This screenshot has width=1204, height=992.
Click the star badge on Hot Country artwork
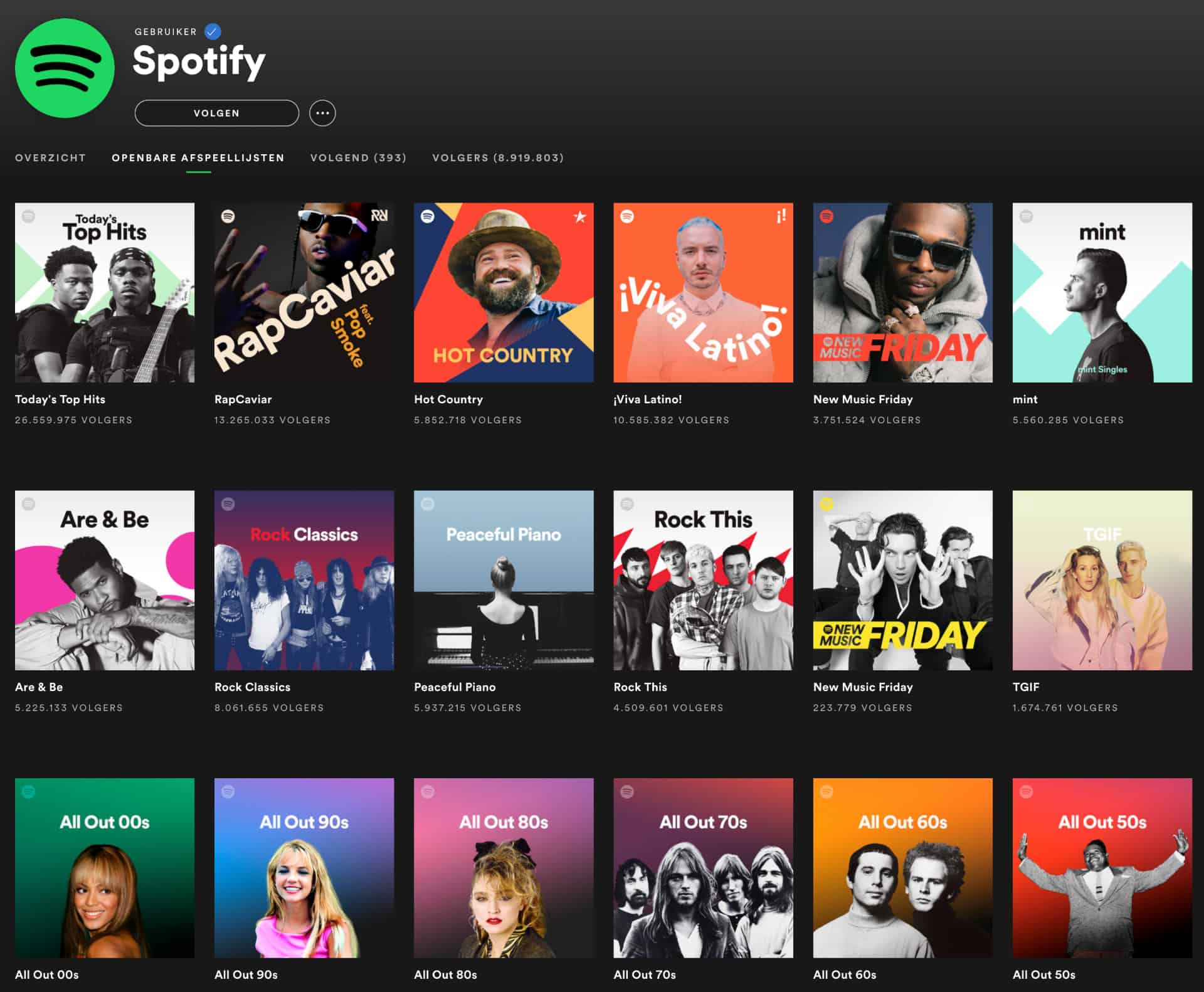coord(579,218)
